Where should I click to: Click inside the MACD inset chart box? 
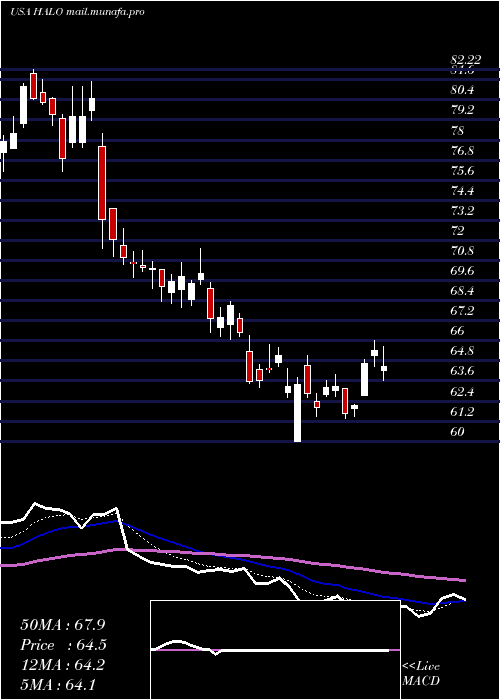tap(275, 650)
